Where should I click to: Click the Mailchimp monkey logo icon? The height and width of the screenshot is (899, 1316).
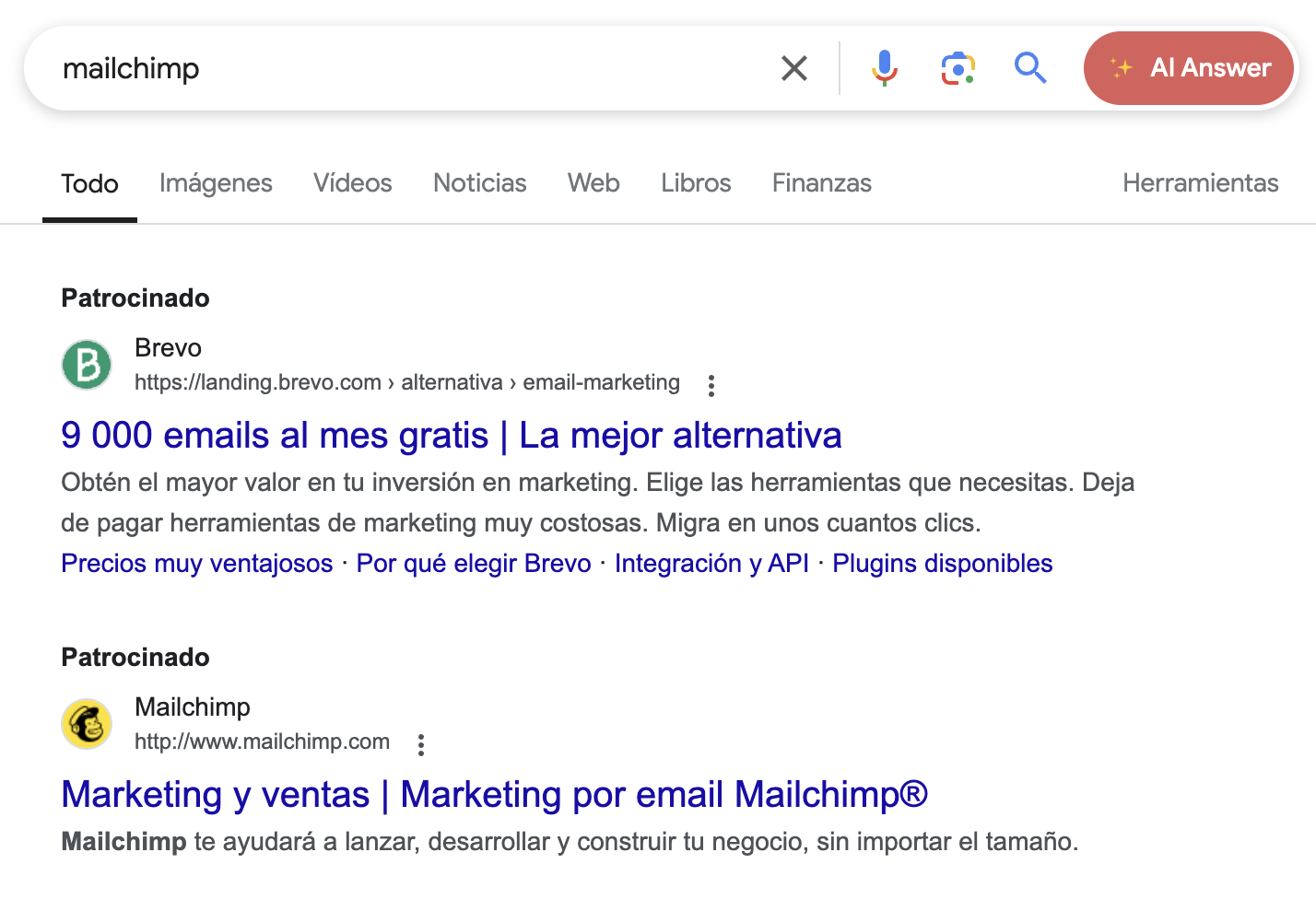[x=87, y=723]
